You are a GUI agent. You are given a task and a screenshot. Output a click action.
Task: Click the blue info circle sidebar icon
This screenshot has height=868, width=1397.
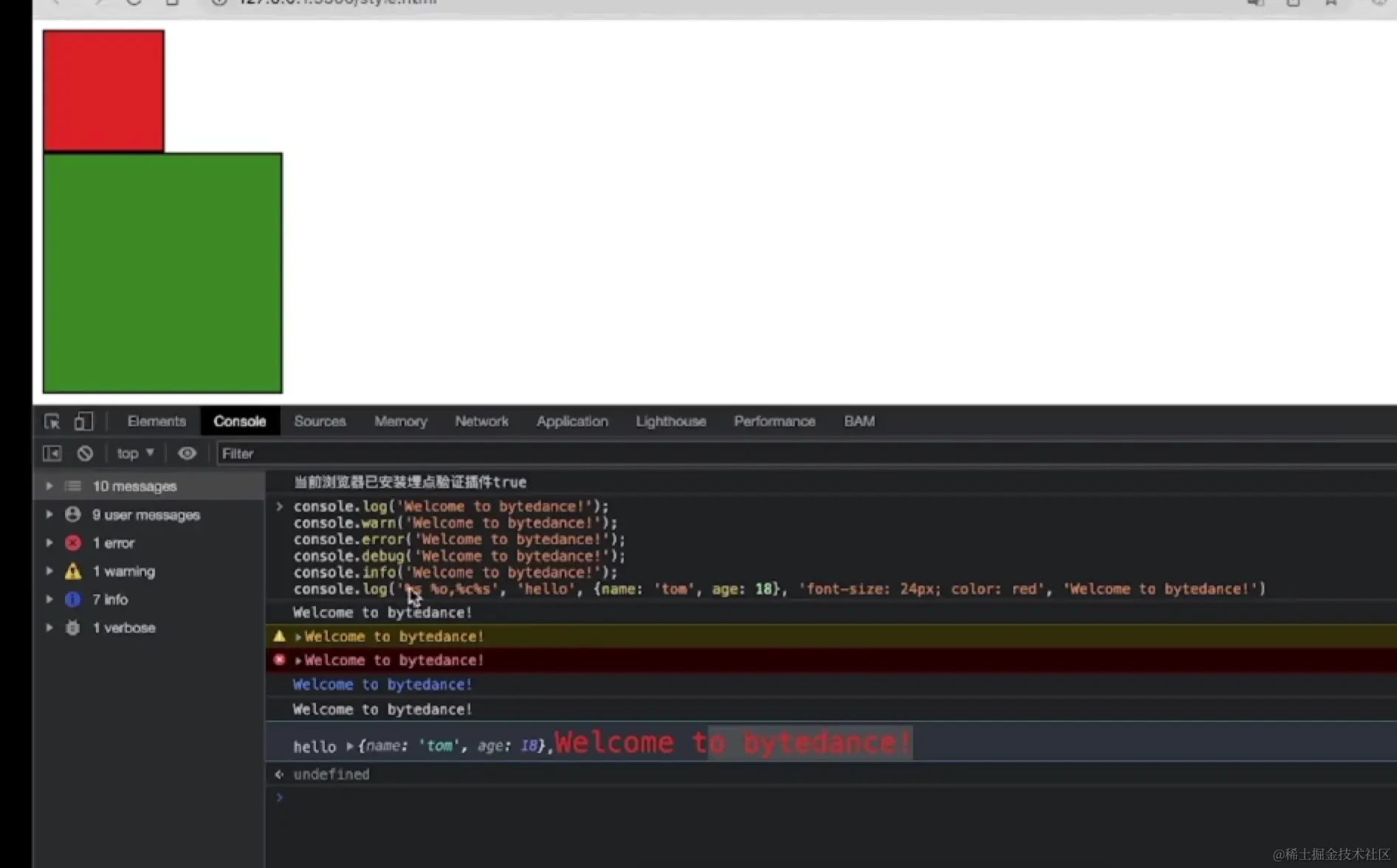(x=73, y=599)
